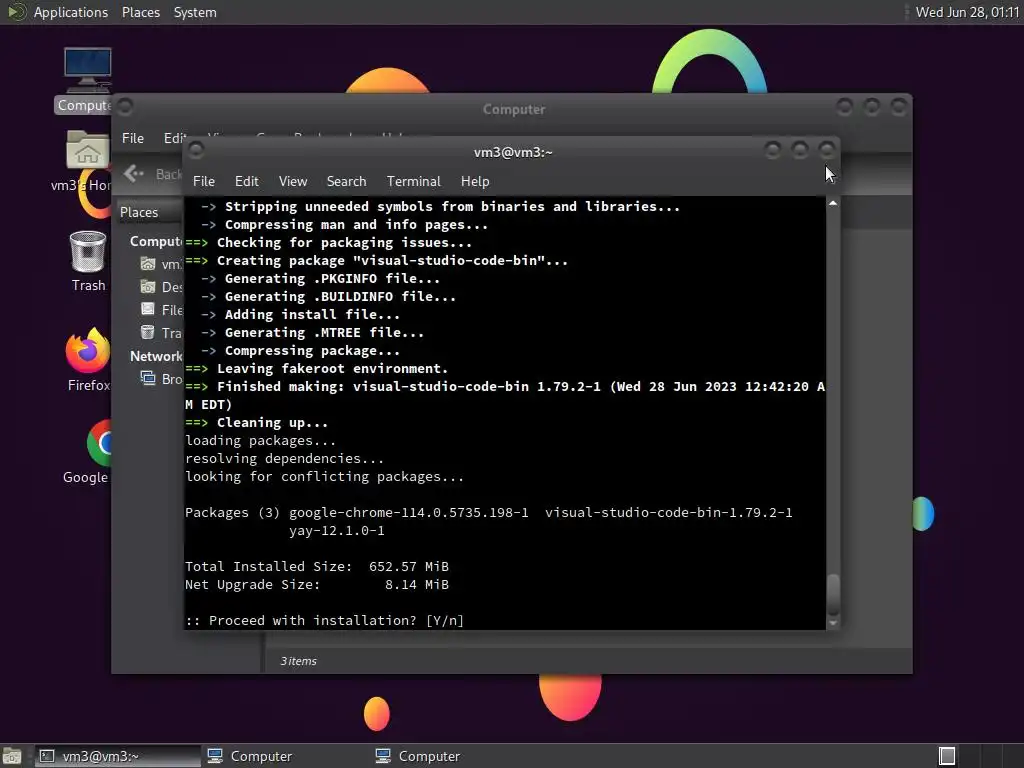Click 'google-chrome-114.0.5735.198-1' package text

pyautogui.click(x=409, y=513)
